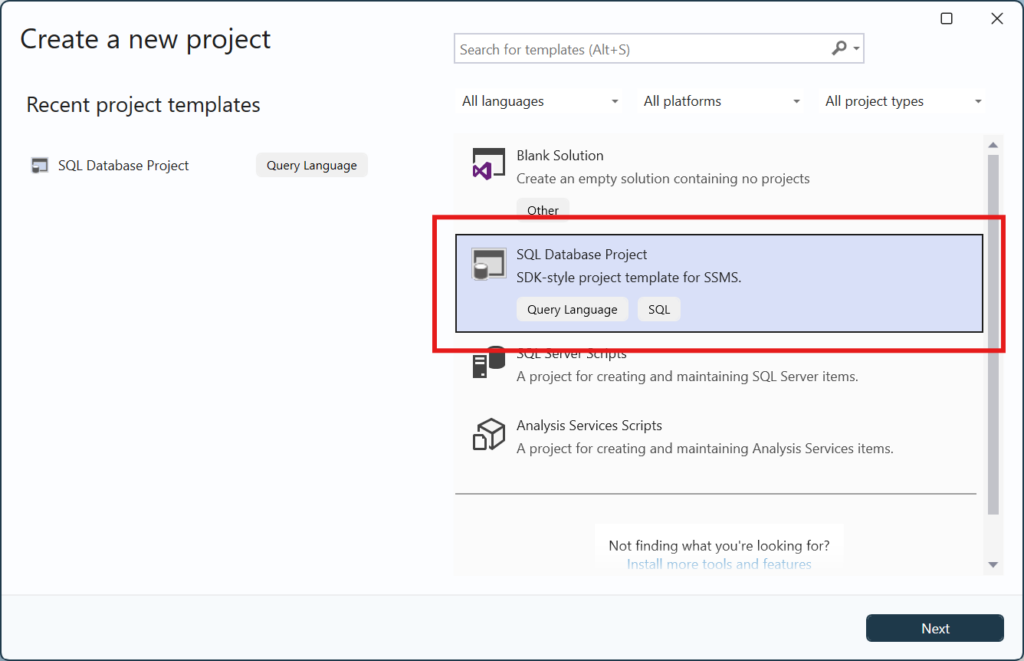Click the Other tag under Blank Solution

543,210
